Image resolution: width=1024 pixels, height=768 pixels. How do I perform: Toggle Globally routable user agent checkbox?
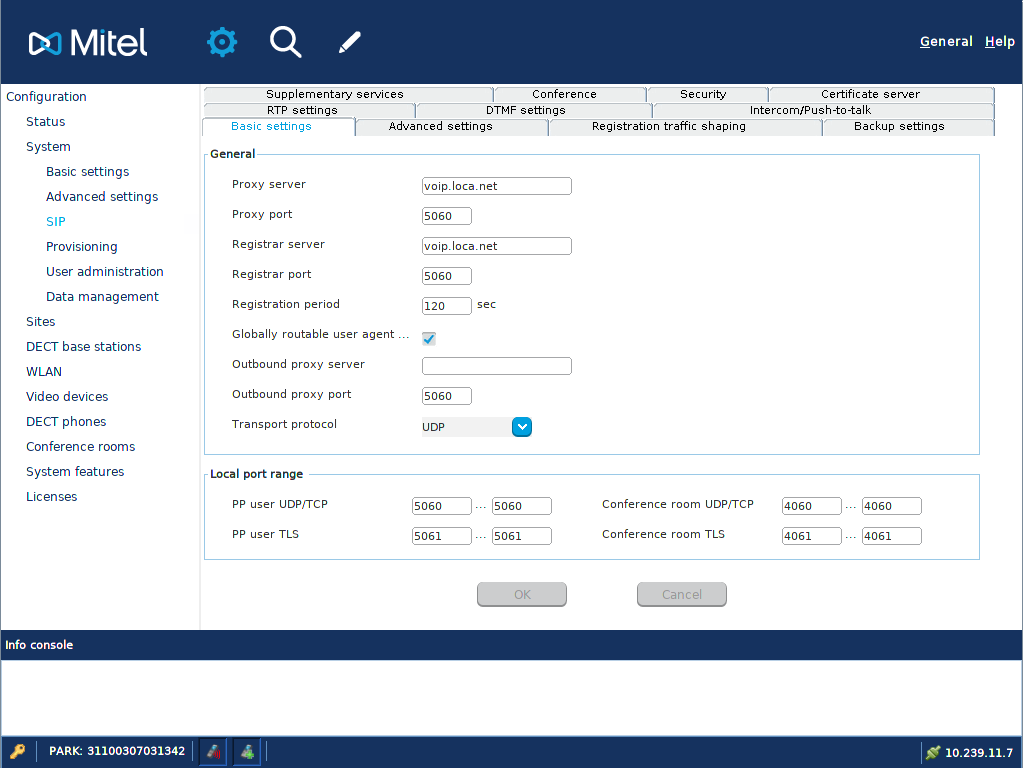click(x=429, y=338)
